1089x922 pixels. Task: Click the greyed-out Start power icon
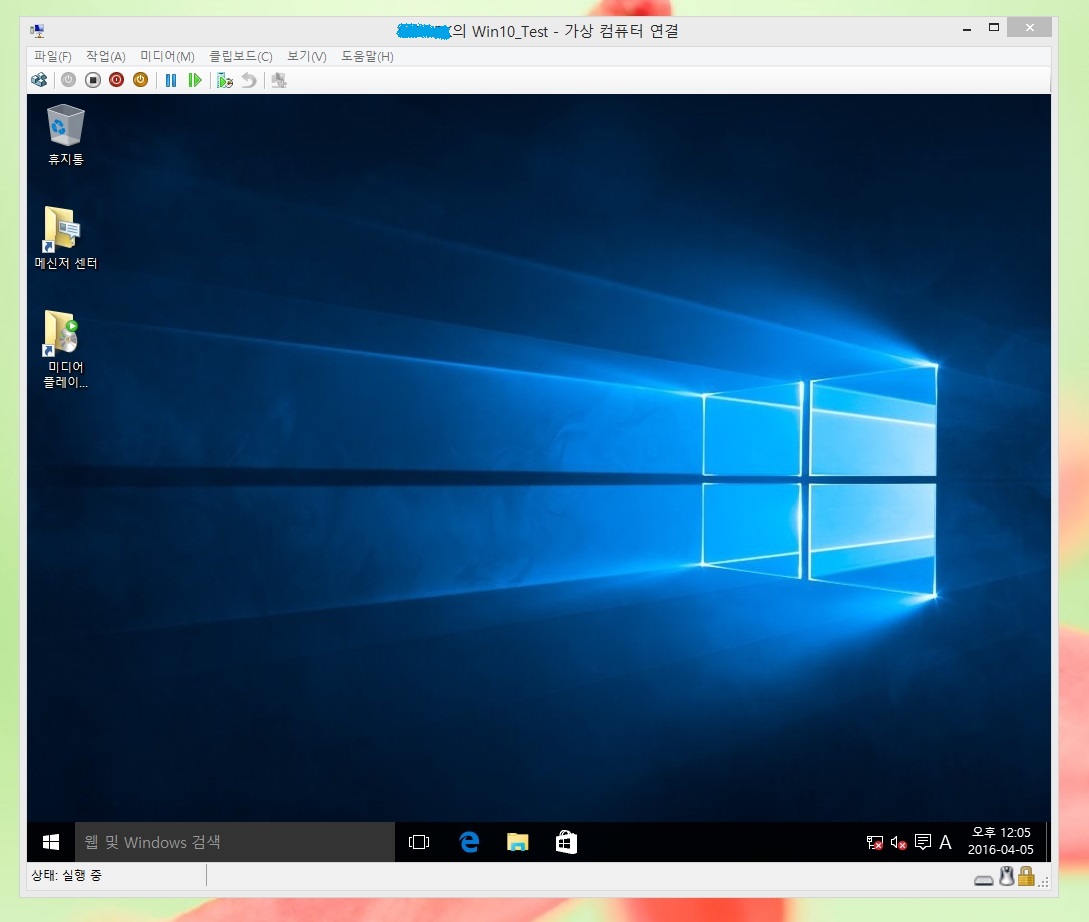click(x=68, y=81)
